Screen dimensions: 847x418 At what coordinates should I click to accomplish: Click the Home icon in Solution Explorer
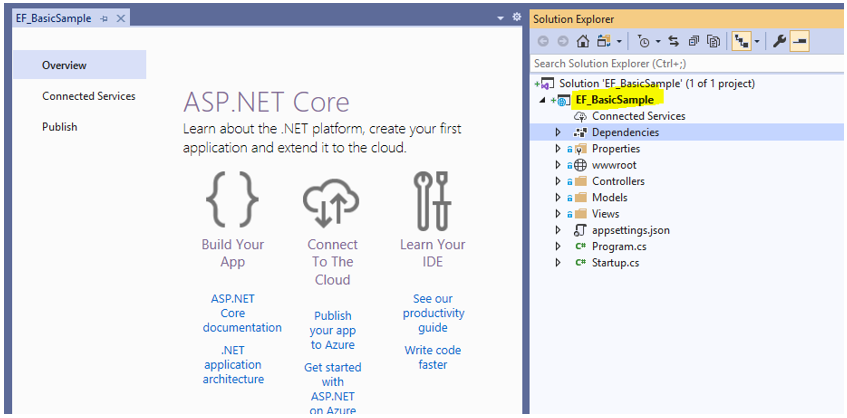582,42
